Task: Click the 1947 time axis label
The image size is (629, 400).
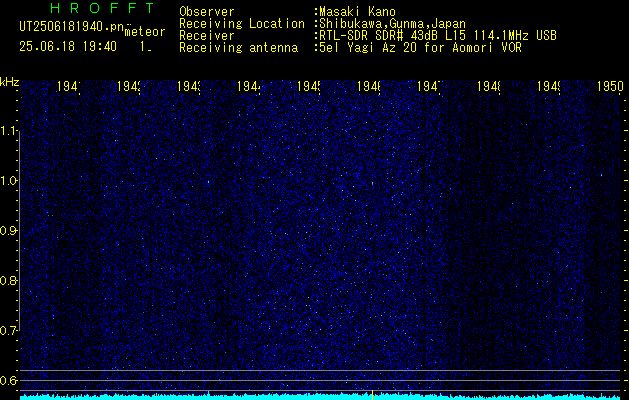Action: click(x=429, y=87)
